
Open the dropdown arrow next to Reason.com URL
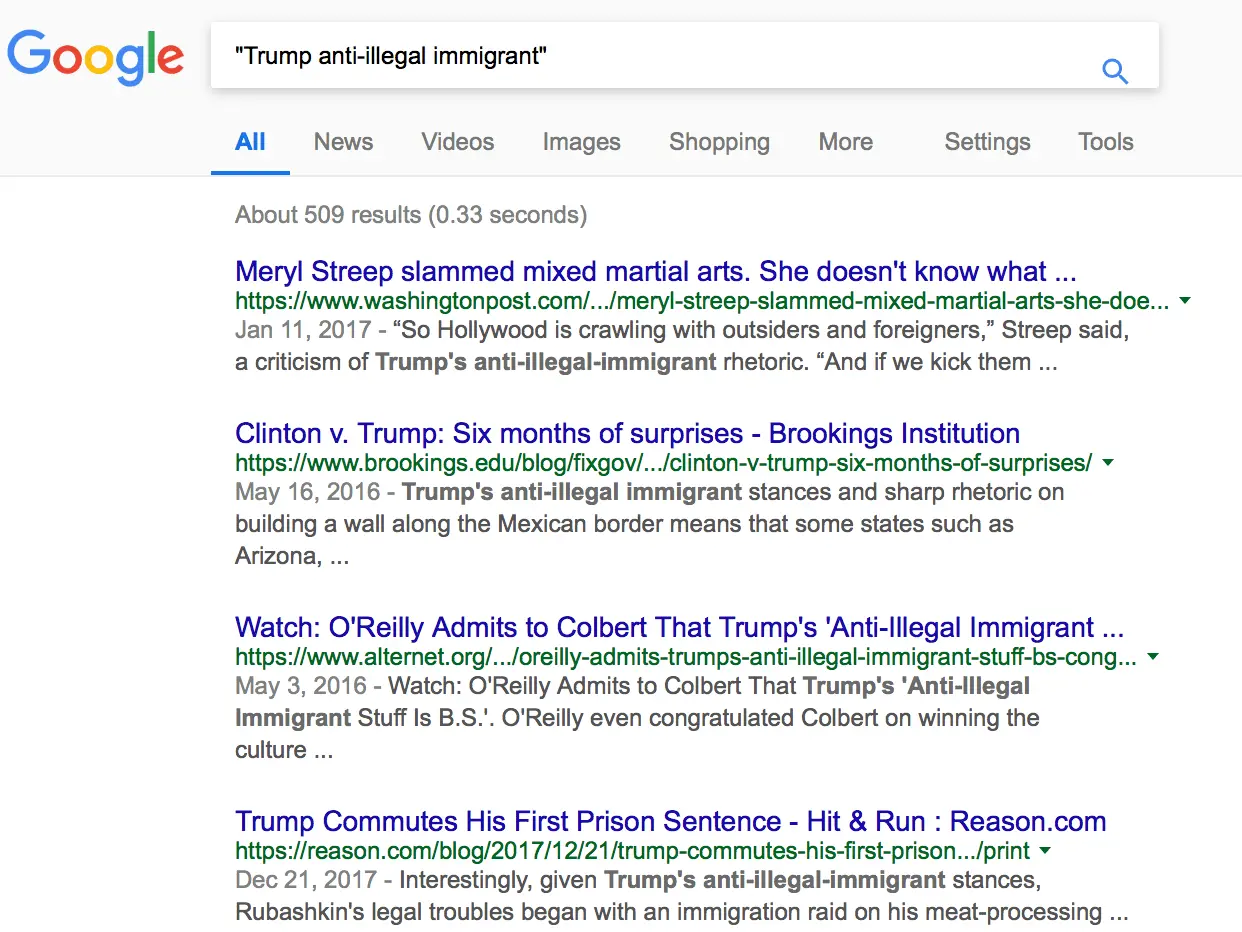point(1046,851)
